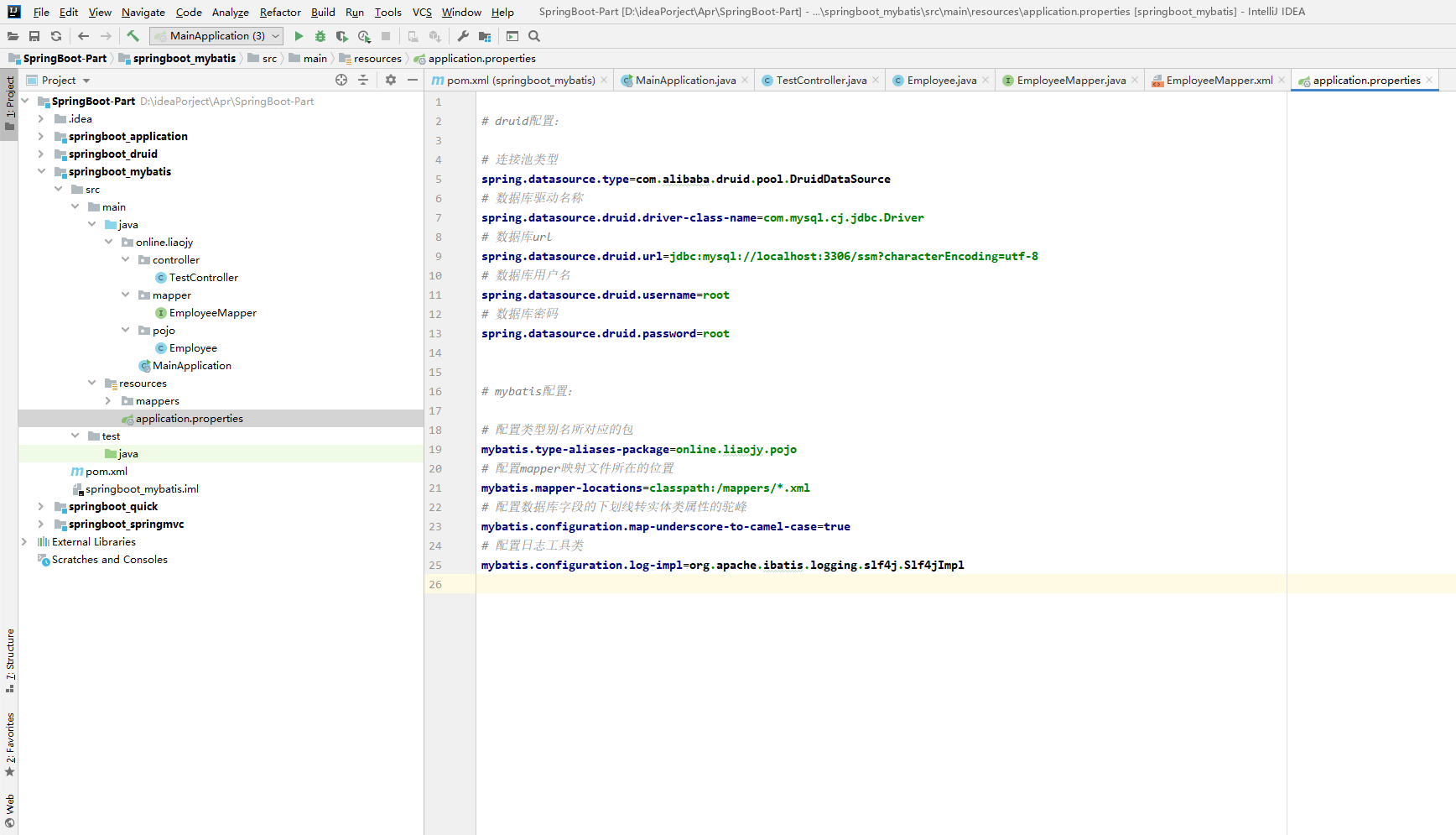Collapse the pojo package
Image resolution: width=1456 pixels, height=835 pixels.
(125, 330)
